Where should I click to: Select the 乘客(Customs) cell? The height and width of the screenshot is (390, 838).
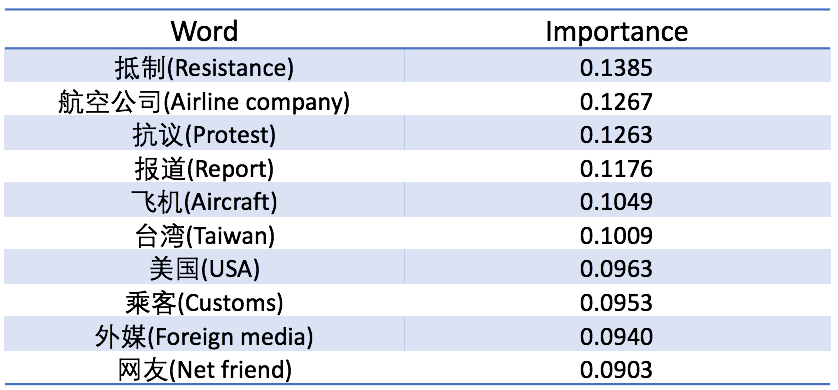pyautogui.click(x=204, y=303)
